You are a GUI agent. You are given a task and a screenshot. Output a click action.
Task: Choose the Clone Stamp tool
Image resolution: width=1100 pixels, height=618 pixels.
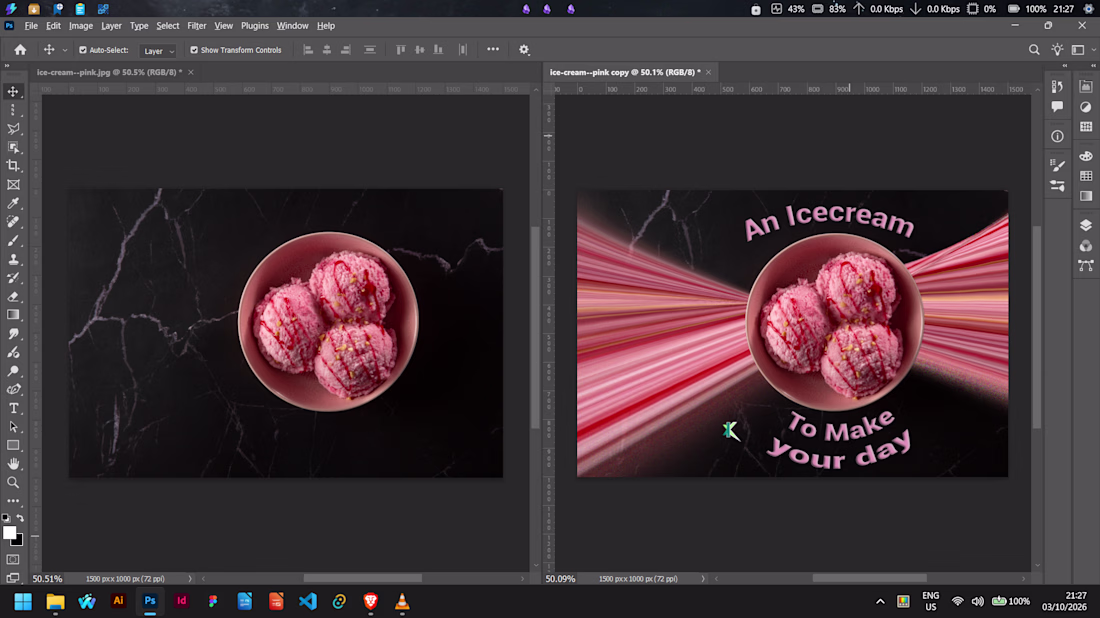pyautogui.click(x=13, y=260)
